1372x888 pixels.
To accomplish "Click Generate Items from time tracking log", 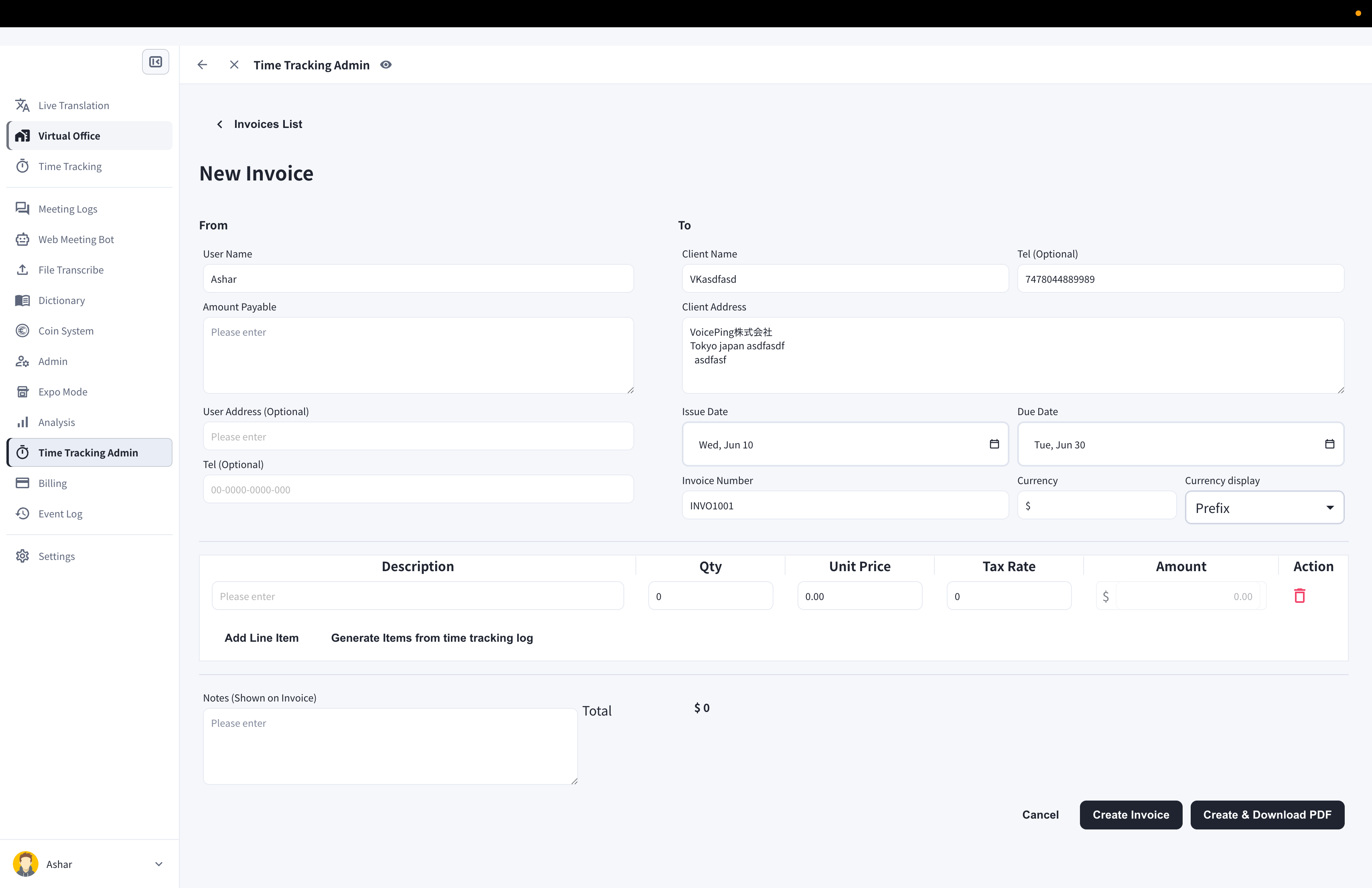I will [x=432, y=638].
